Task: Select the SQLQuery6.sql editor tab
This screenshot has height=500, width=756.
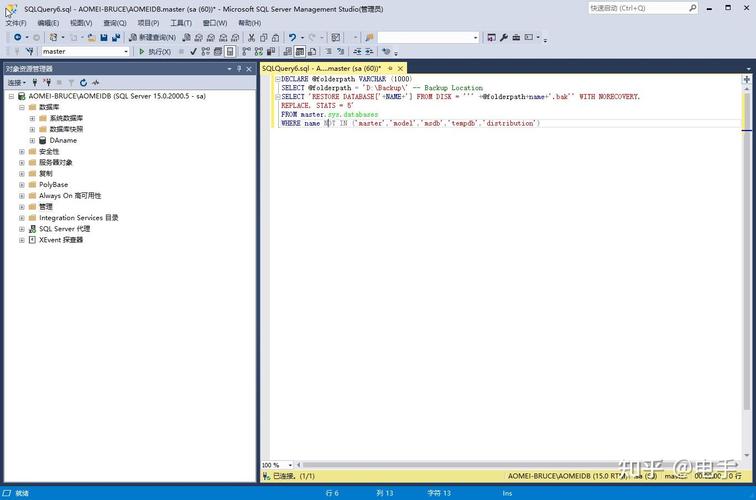Action: (321, 69)
